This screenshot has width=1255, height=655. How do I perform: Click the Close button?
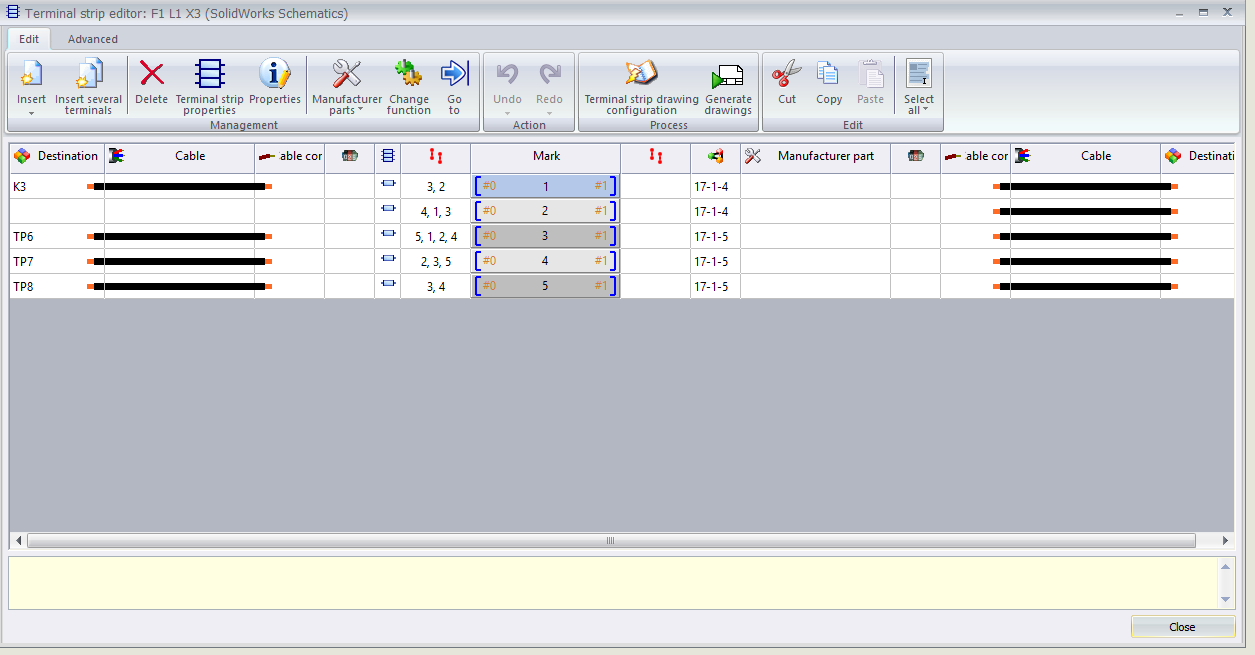click(1182, 627)
